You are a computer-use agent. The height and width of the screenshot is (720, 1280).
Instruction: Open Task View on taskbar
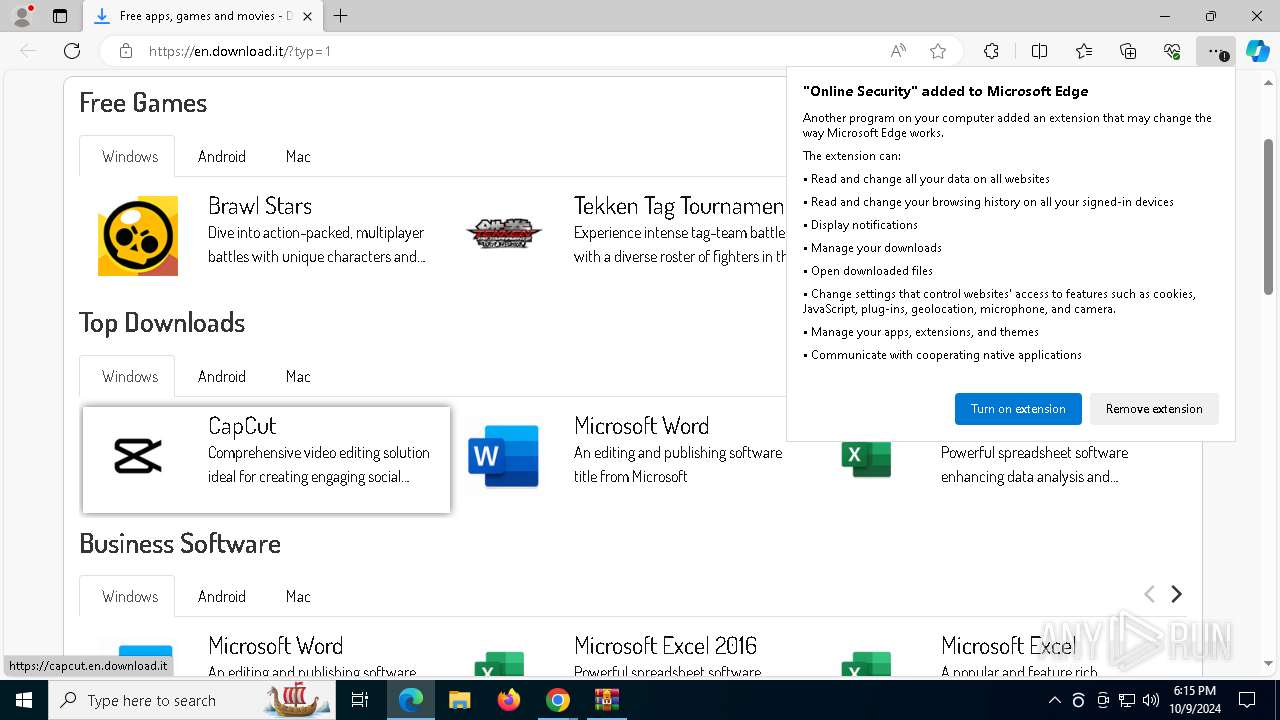tap(360, 700)
